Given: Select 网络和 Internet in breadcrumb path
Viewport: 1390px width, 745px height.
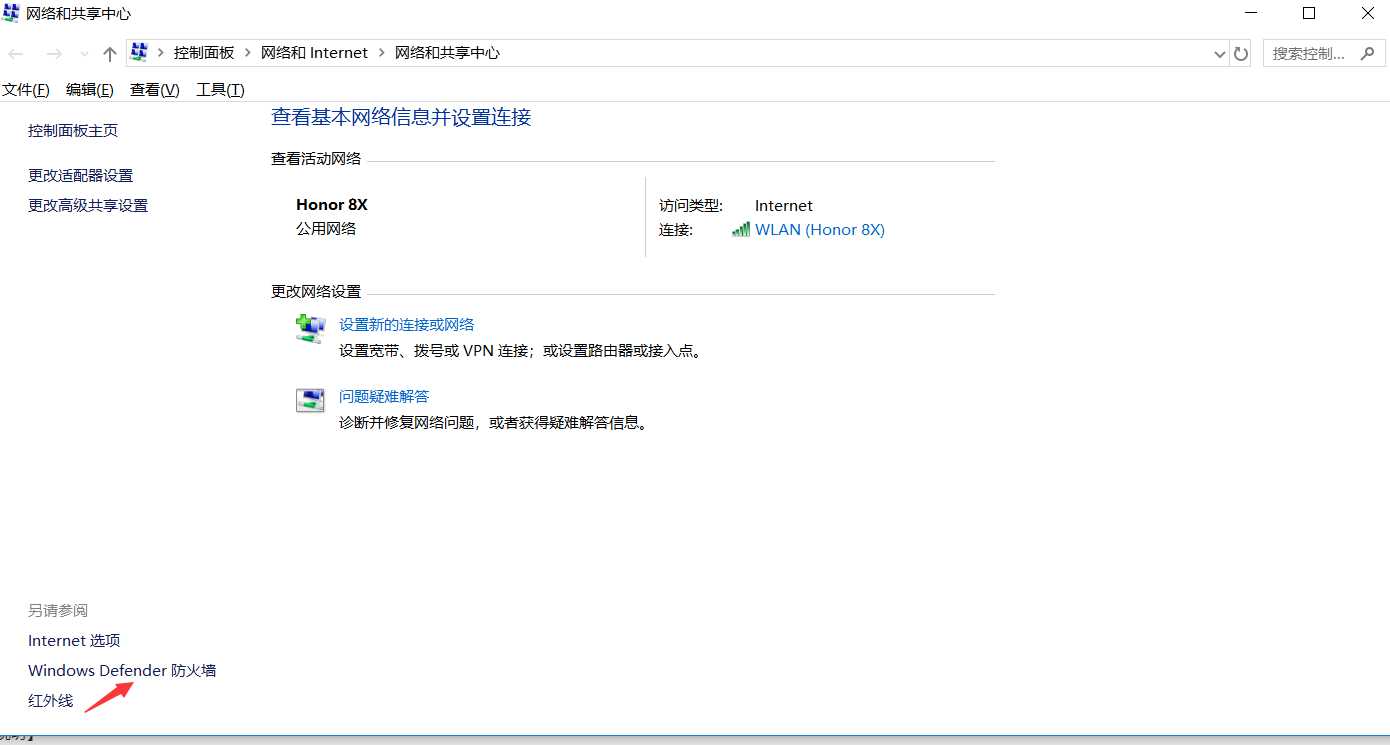Looking at the screenshot, I should point(314,53).
